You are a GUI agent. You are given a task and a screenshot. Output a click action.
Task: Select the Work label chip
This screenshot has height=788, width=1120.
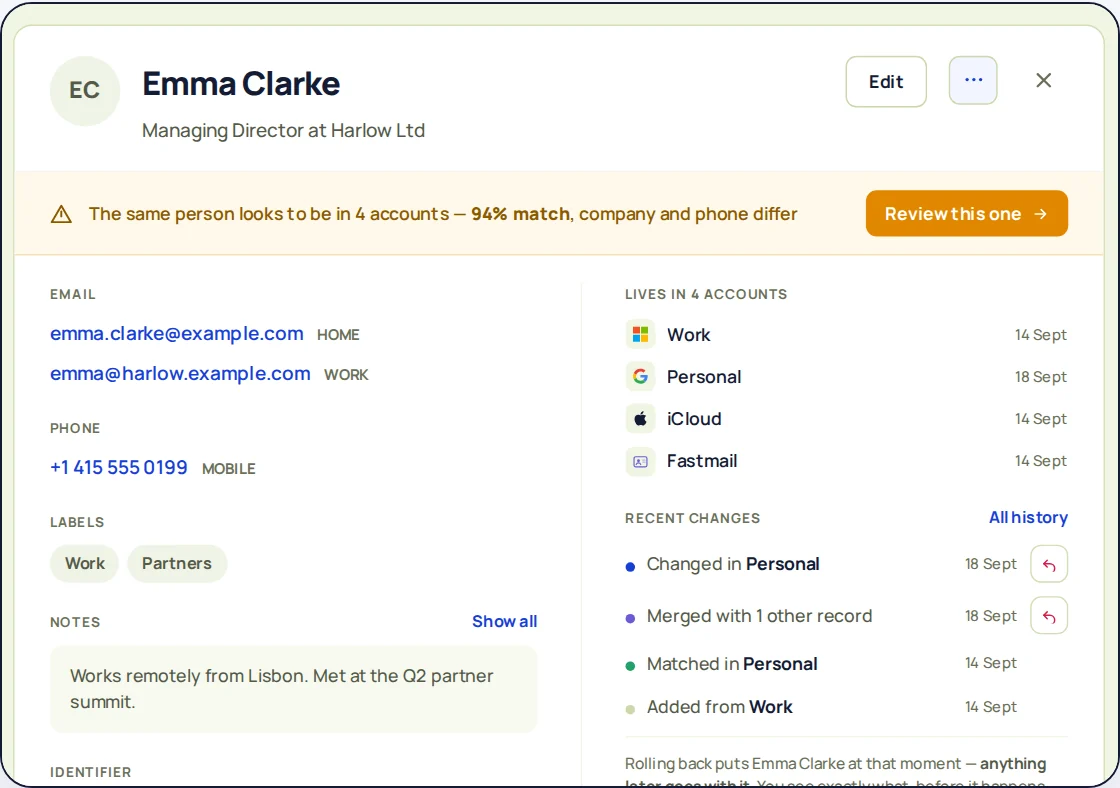tap(84, 564)
